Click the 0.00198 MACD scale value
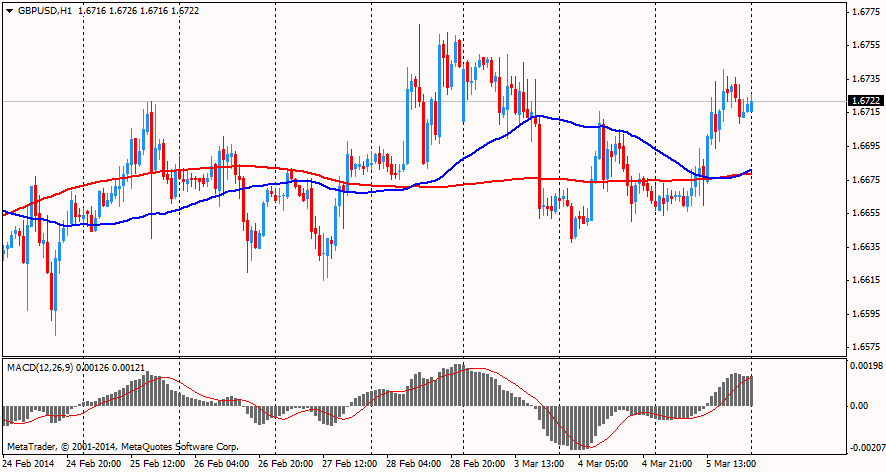Screen dimensions: 886x472 point(865,367)
